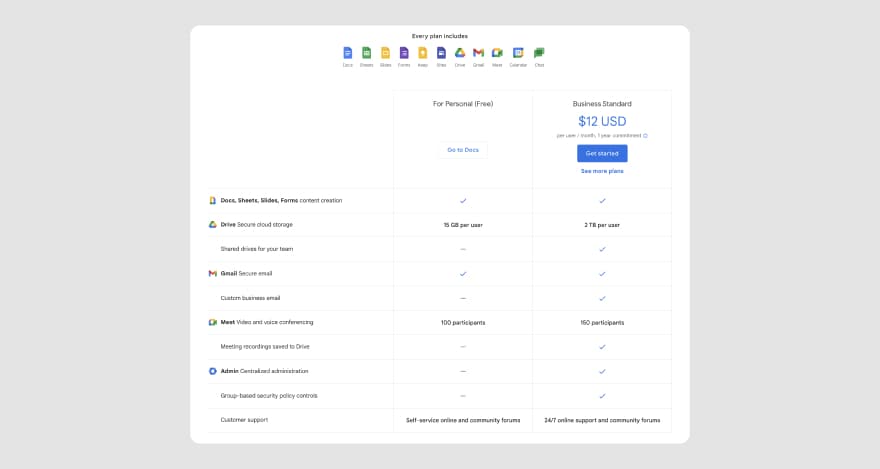Click the Gmail icon in top app row

click(478, 53)
